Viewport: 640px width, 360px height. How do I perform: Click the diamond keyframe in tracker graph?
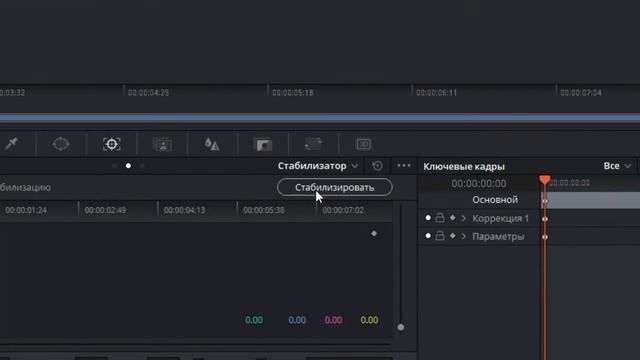374,233
